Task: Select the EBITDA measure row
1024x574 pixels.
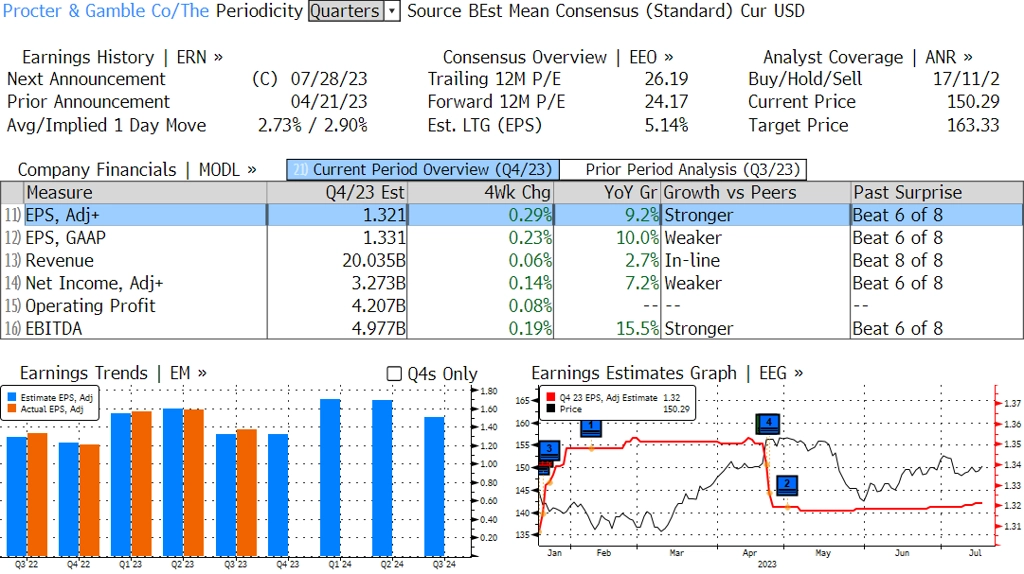Action: tap(512, 328)
